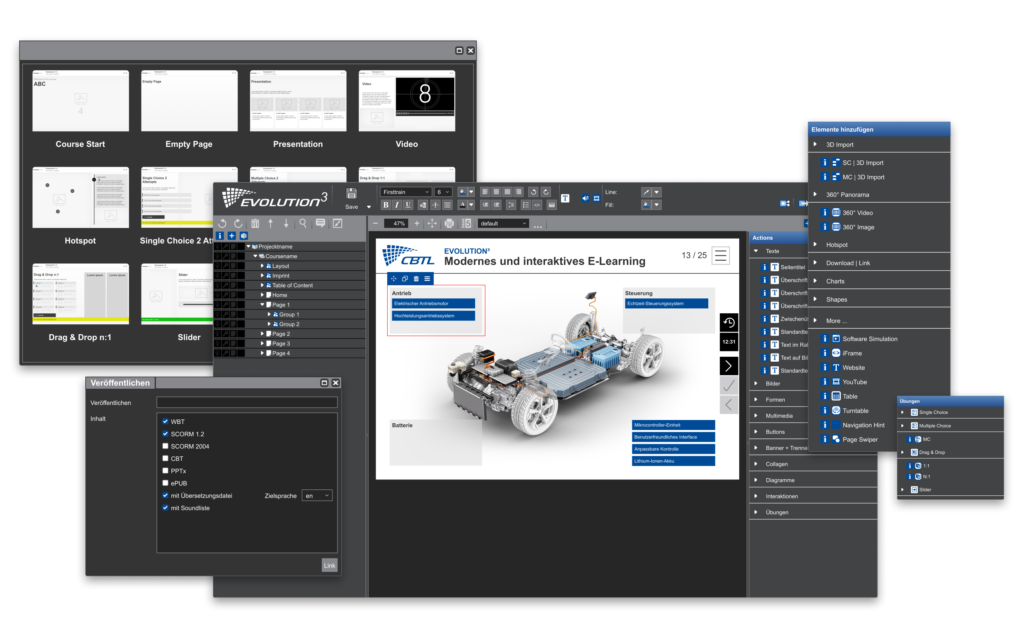Viewport: 1024px width, 638px height.
Task: Open the default view dropdown
Action: 503,223
